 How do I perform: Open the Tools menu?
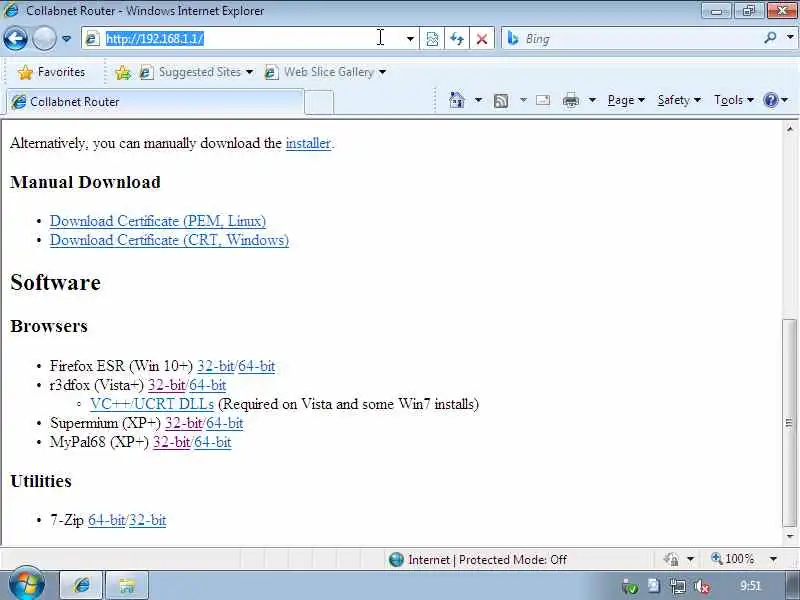734,100
